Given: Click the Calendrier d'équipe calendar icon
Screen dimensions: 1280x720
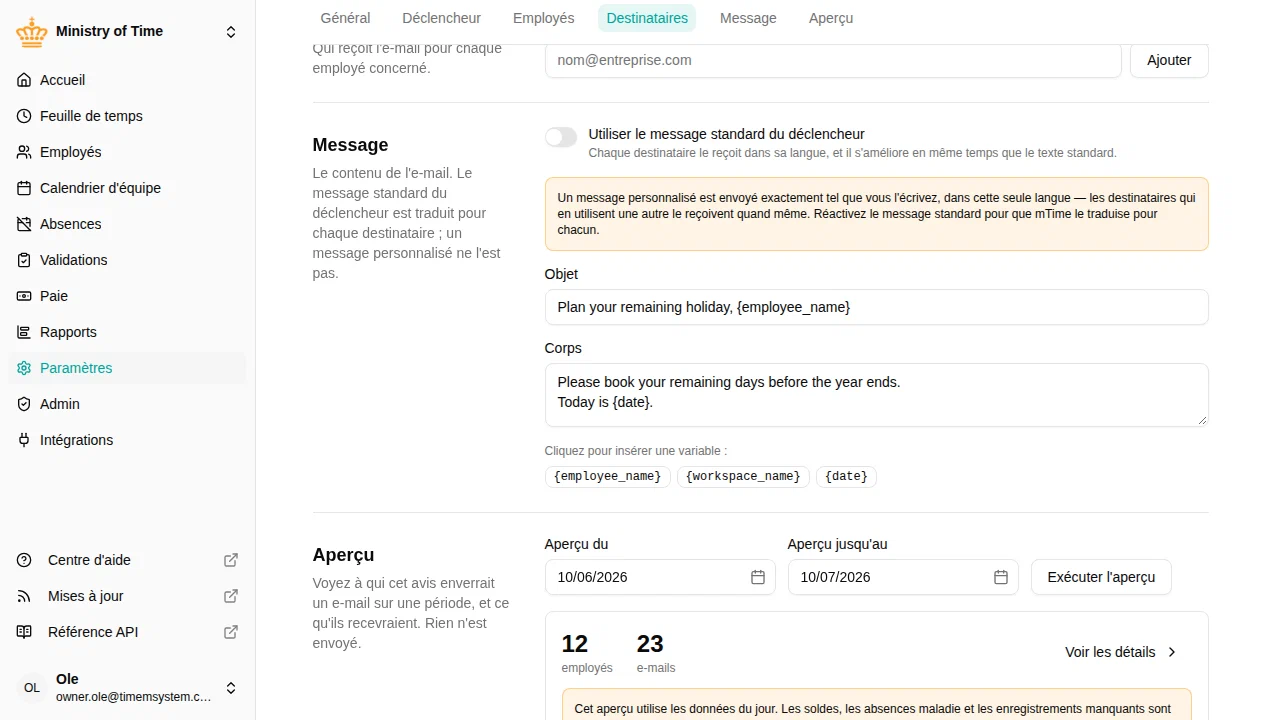Looking at the screenshot, I should (x=24, y=188).
